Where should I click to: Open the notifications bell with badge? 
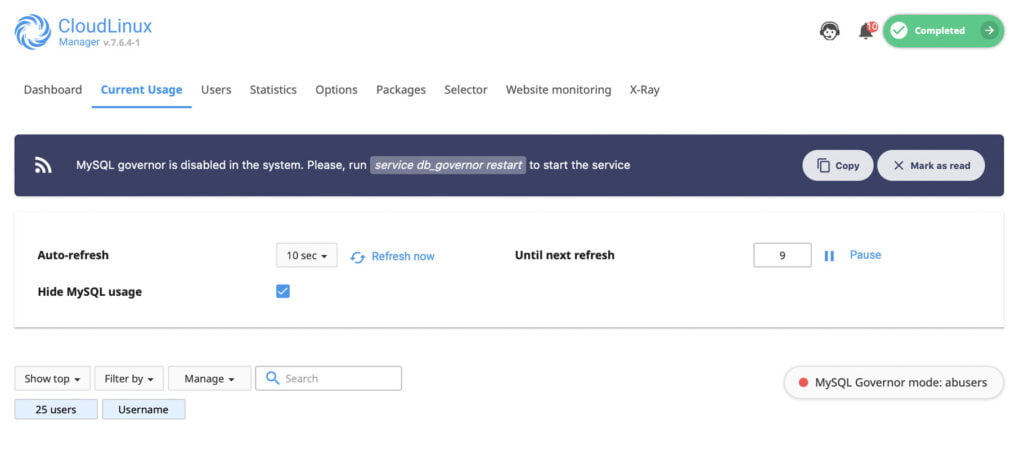click(x=867, y=30)
